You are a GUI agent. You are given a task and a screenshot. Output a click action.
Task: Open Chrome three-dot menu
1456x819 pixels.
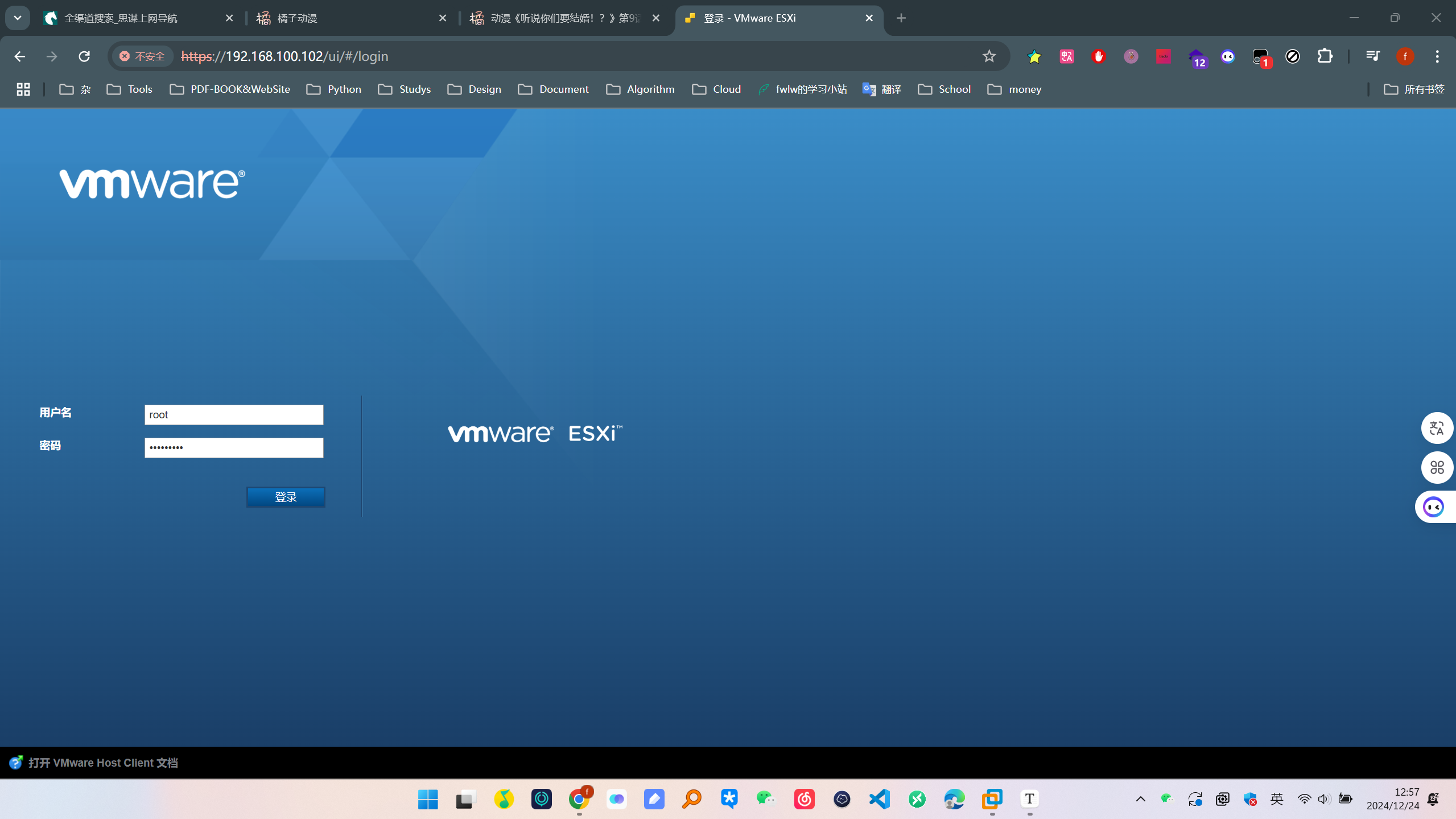1437,56
